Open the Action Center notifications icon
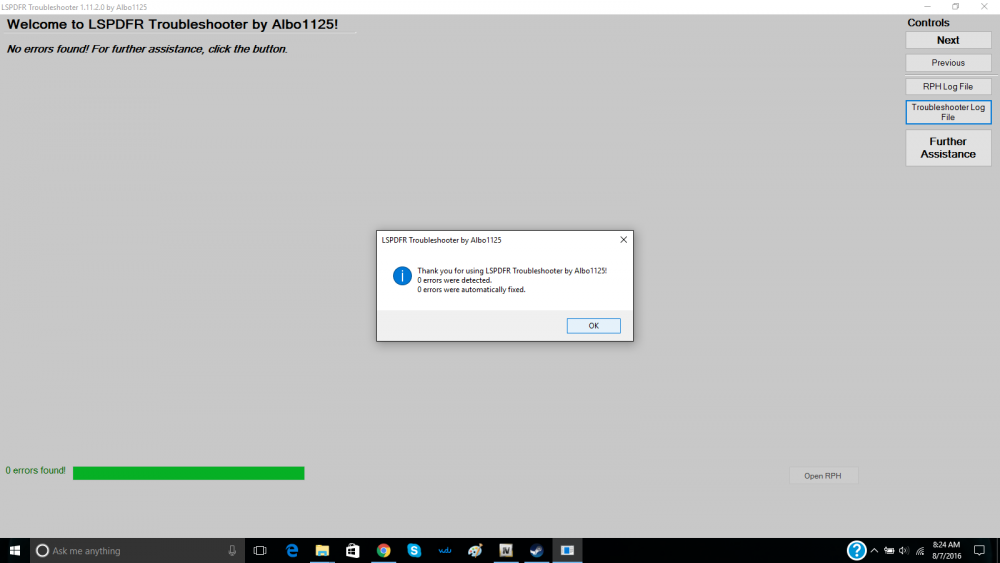The height and width of the screenshot is (563, 1000). coord(980,550)
